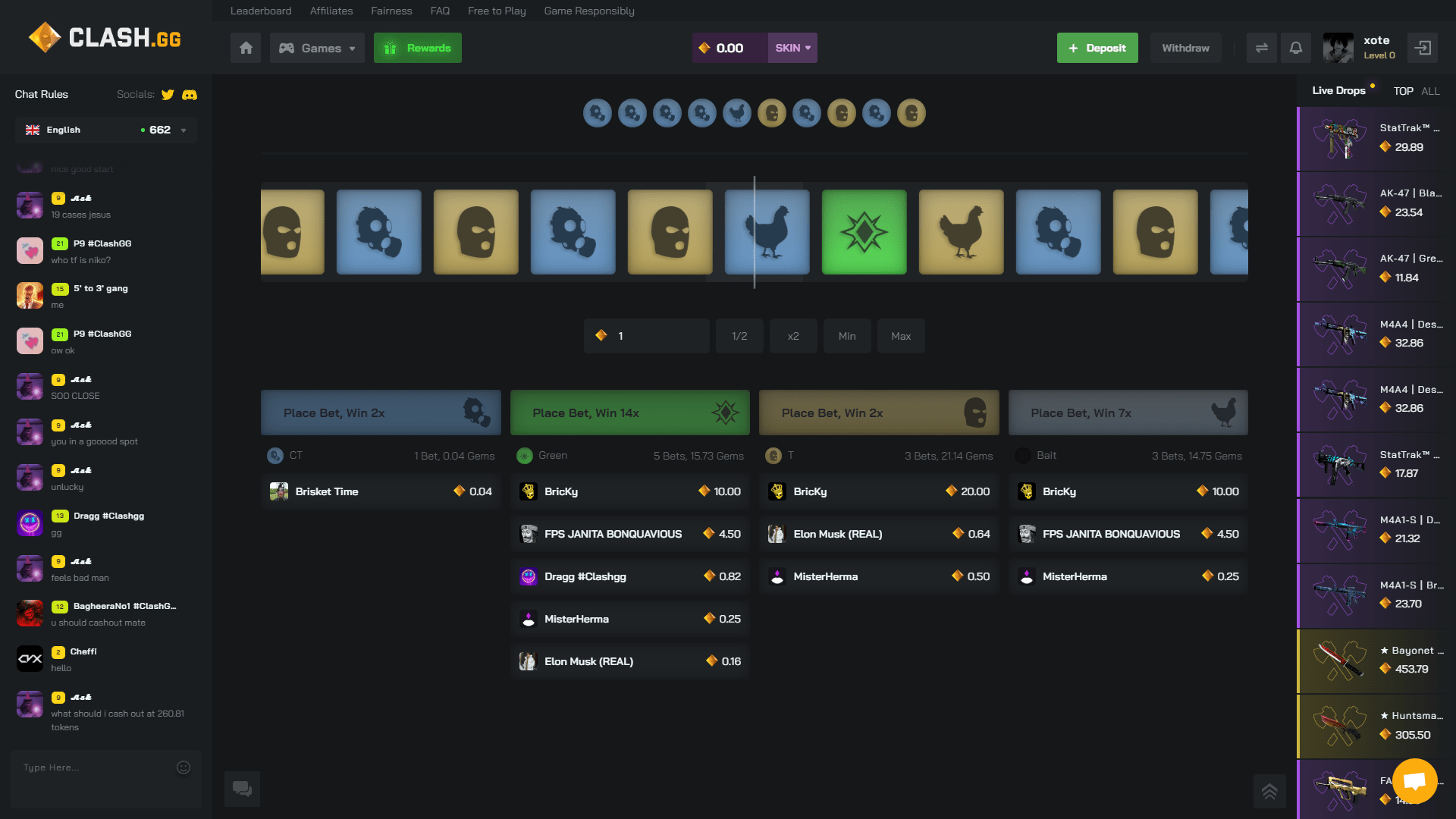Click P9 #ClashGG 'who tf is niko?' message
Image resolution: width=1456 pixels, height=819 pixels.
pyautogui.click(x=81, y=260)
